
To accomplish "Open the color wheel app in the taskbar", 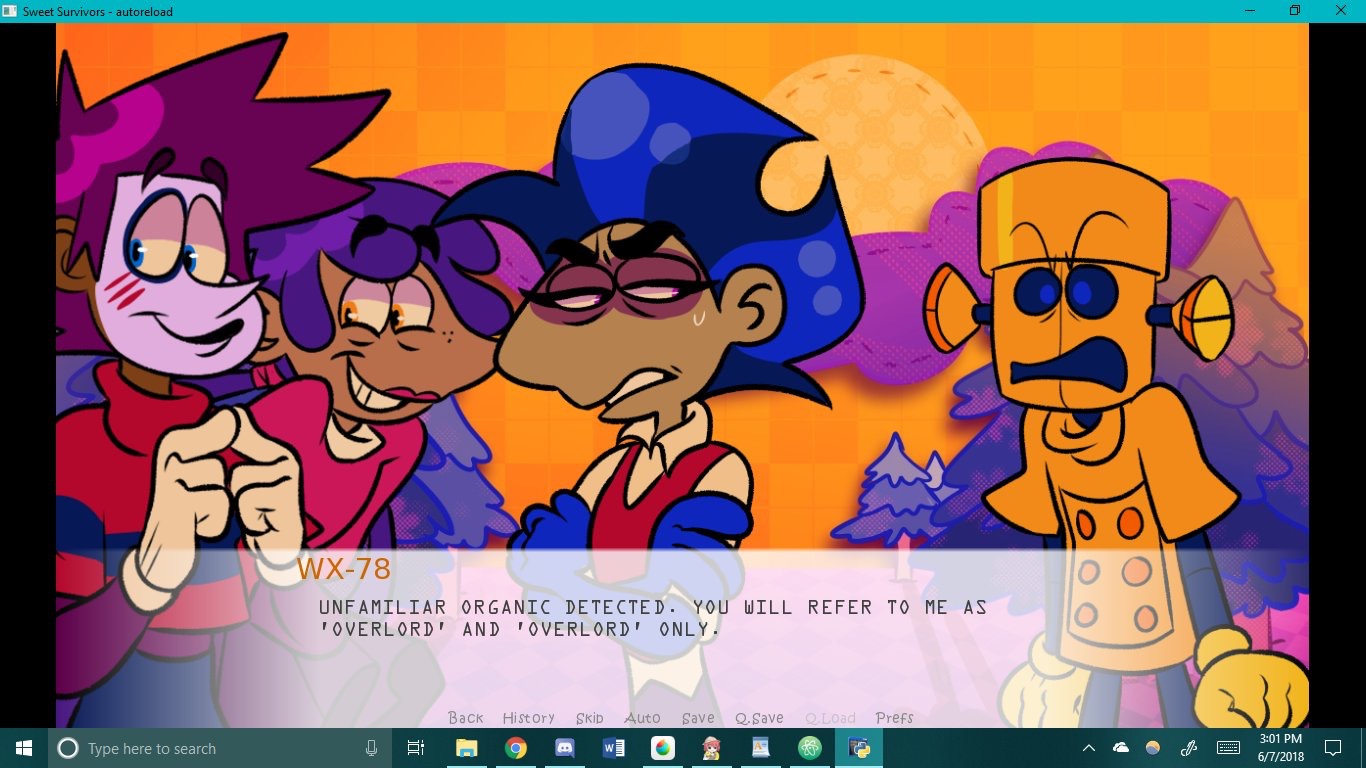I will pyautogui.click(x=662, y=748).
